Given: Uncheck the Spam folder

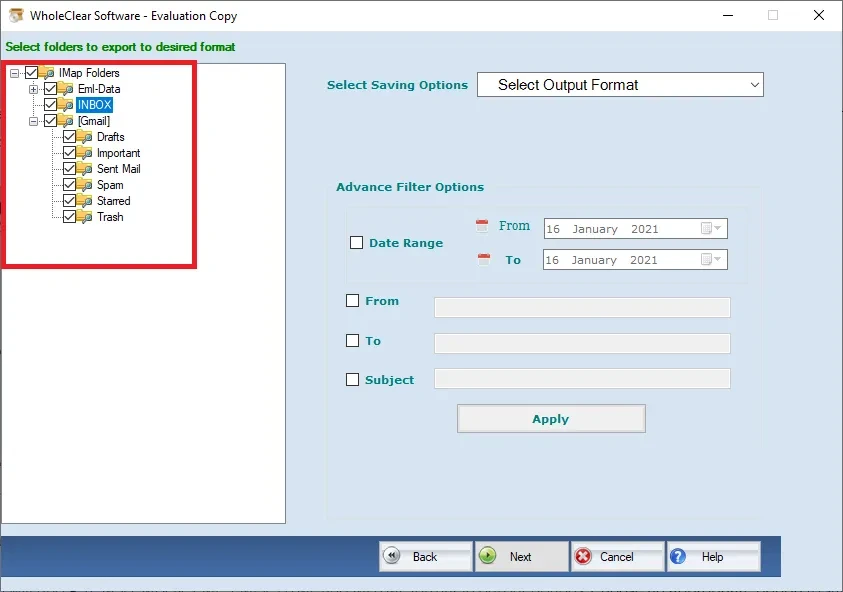Looking at the screenshot, I should [x=68, y=184].
